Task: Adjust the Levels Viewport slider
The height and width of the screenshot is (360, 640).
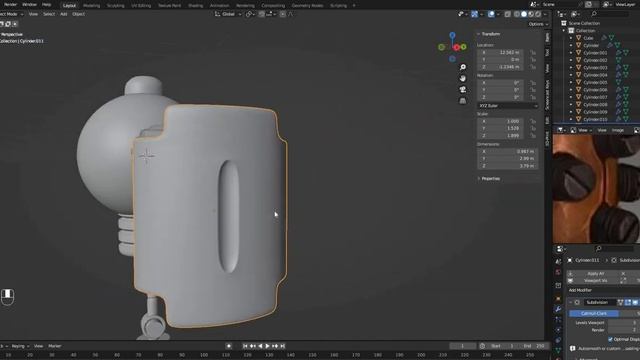Action: [624, 322]
